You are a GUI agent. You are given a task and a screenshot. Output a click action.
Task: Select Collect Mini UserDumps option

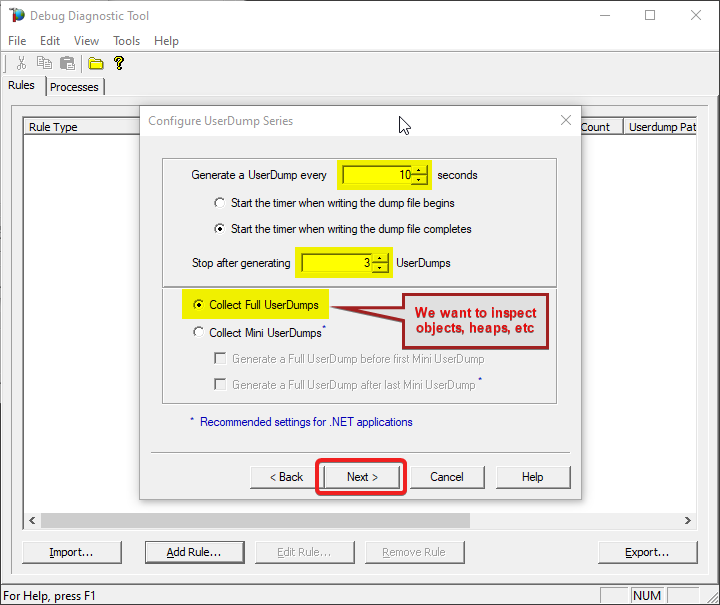[x=198, y=332]
